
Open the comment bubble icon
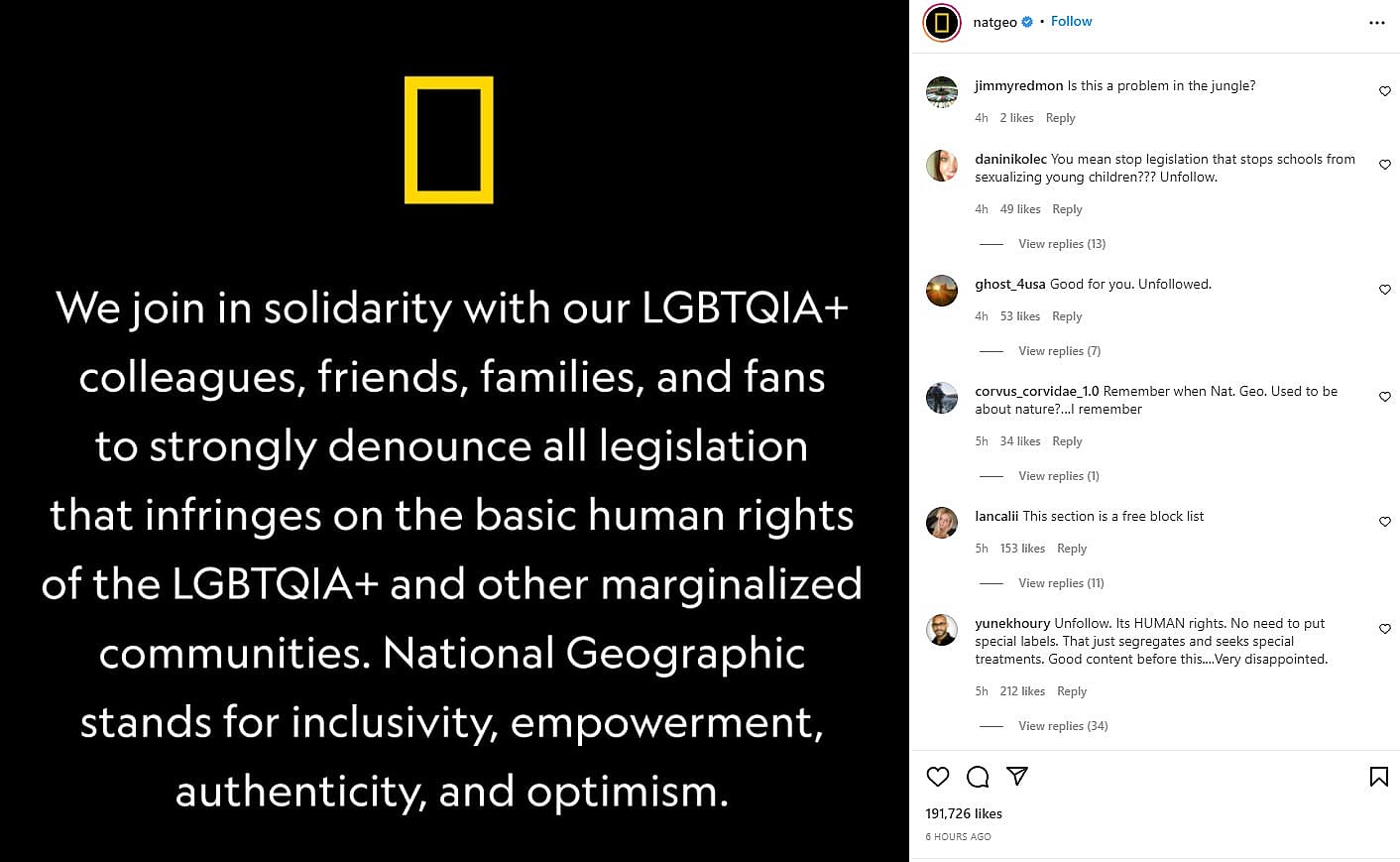pyautogui.click(x=978, y=777)
